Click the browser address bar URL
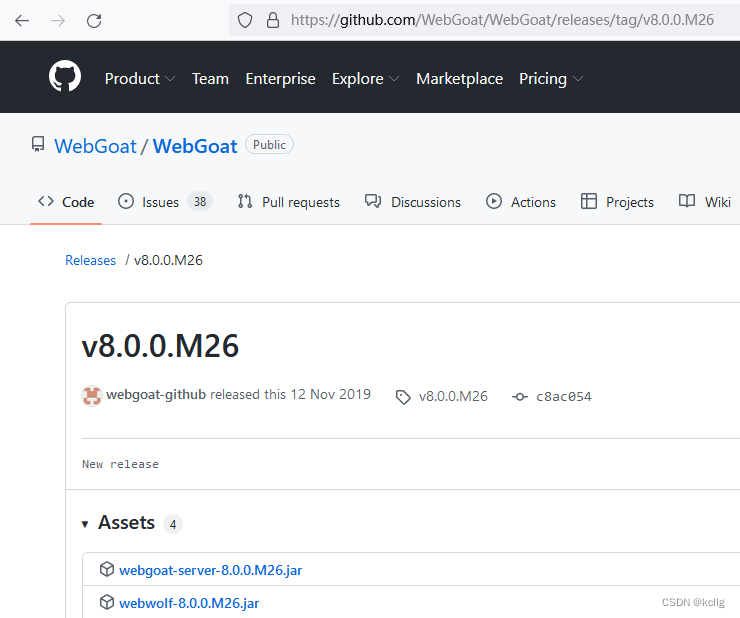Image resolution: width=740 pixels, height=618 pixels. [x=502, y=20]
